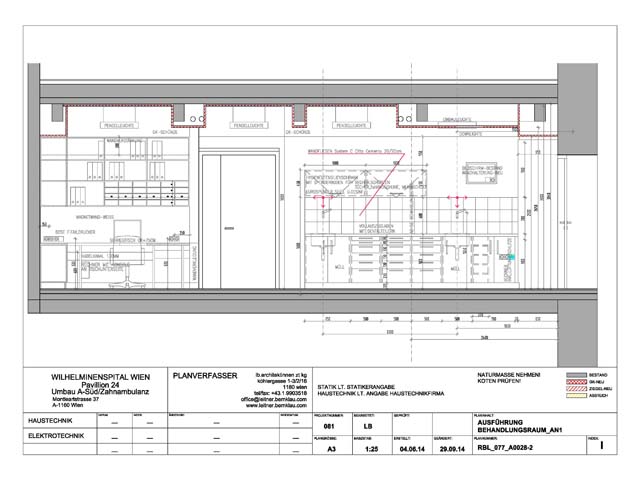The image size is (640, 480).
Task: Click the grey BESTAND legend swatch
Action: click(x=576, y=375)
